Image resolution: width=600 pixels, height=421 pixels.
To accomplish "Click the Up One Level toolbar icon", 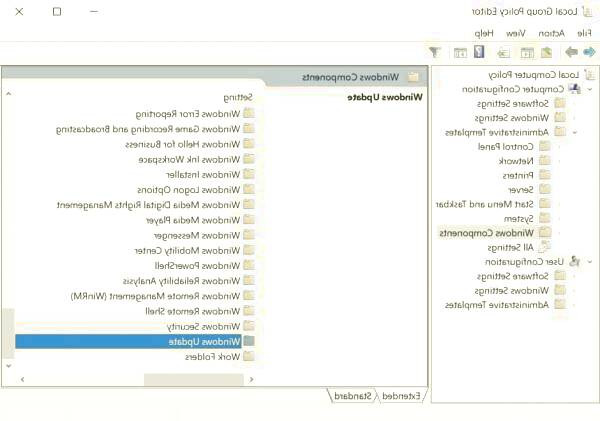I will 546,52.
